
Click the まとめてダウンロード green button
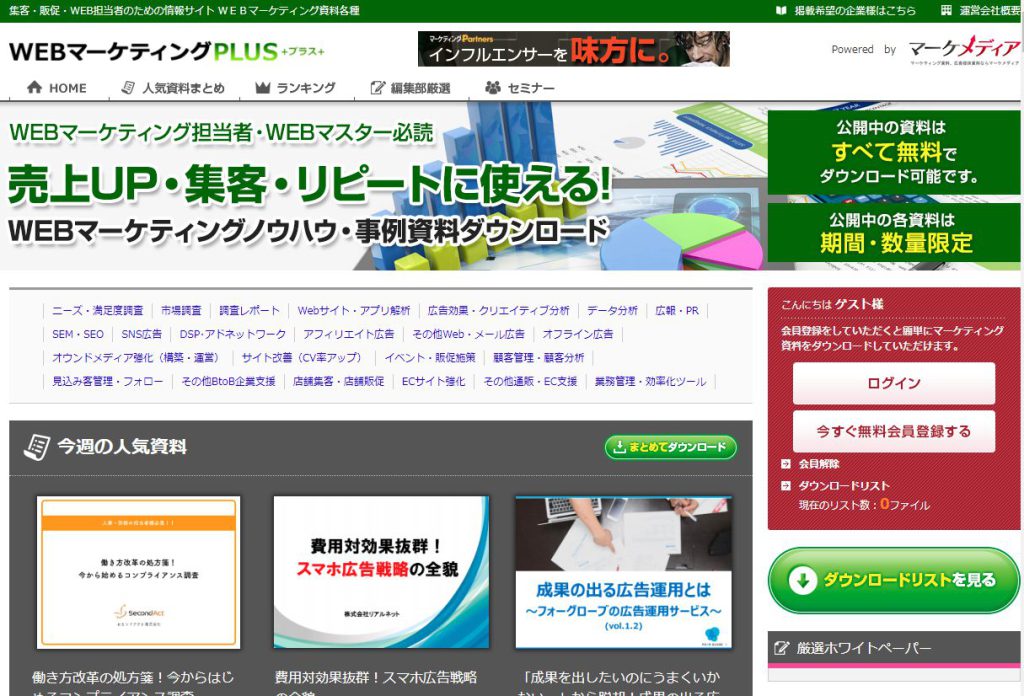coord(670,447)
